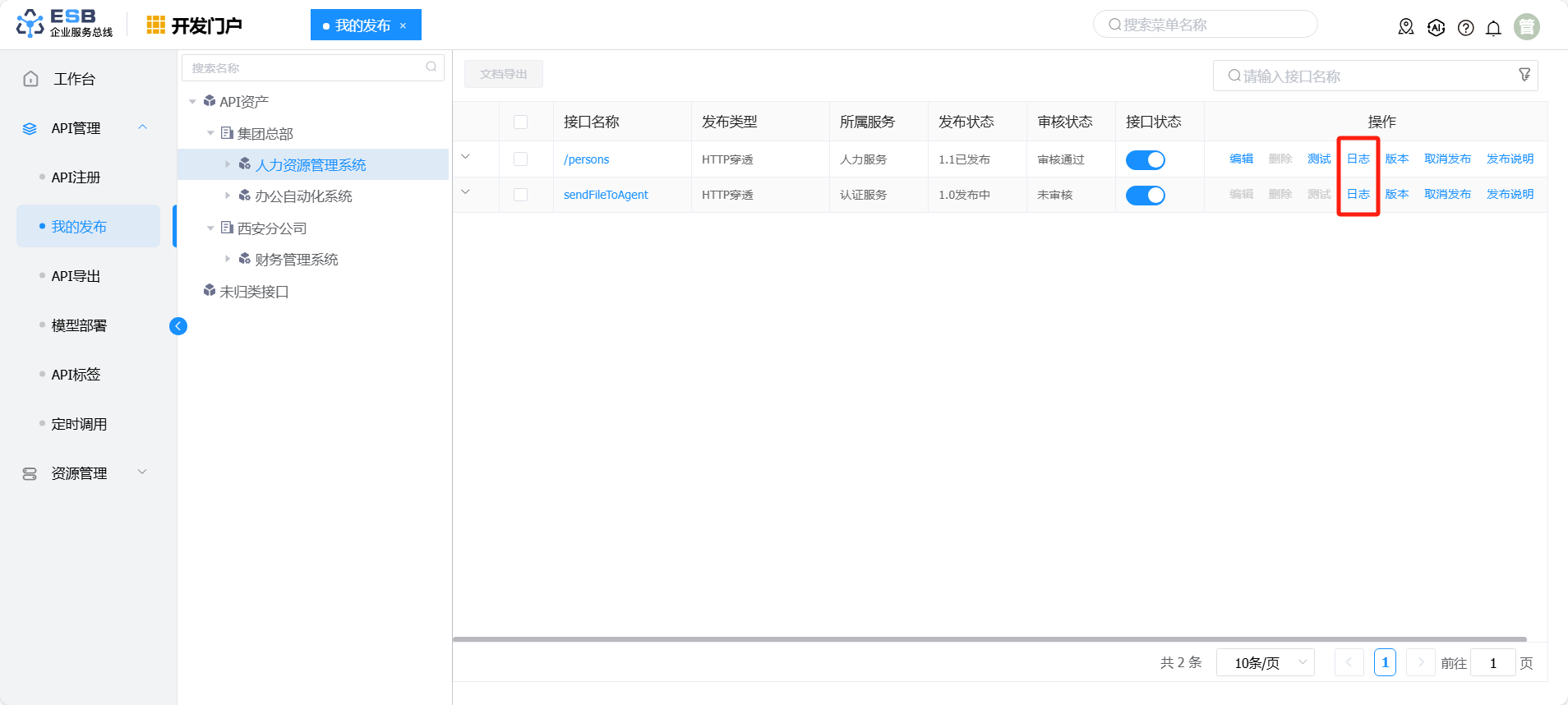Select the API导出 menu item
This screenshot has height=705, width=1568.
pos(76,276)
